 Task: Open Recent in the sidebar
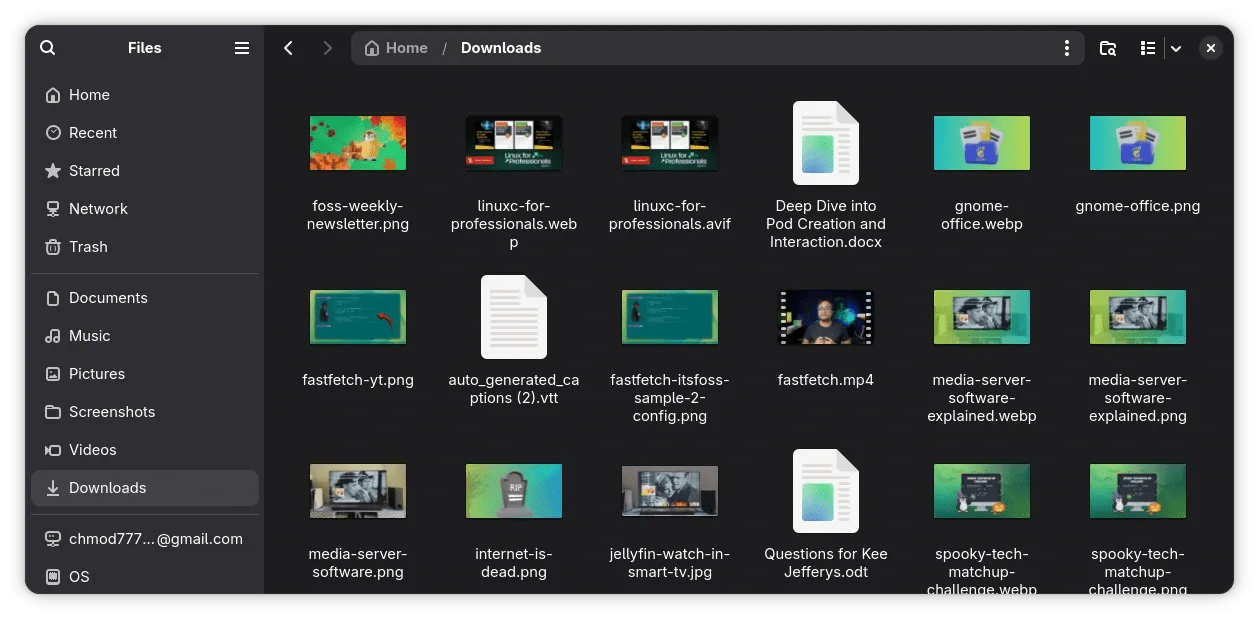click(145, 133)
